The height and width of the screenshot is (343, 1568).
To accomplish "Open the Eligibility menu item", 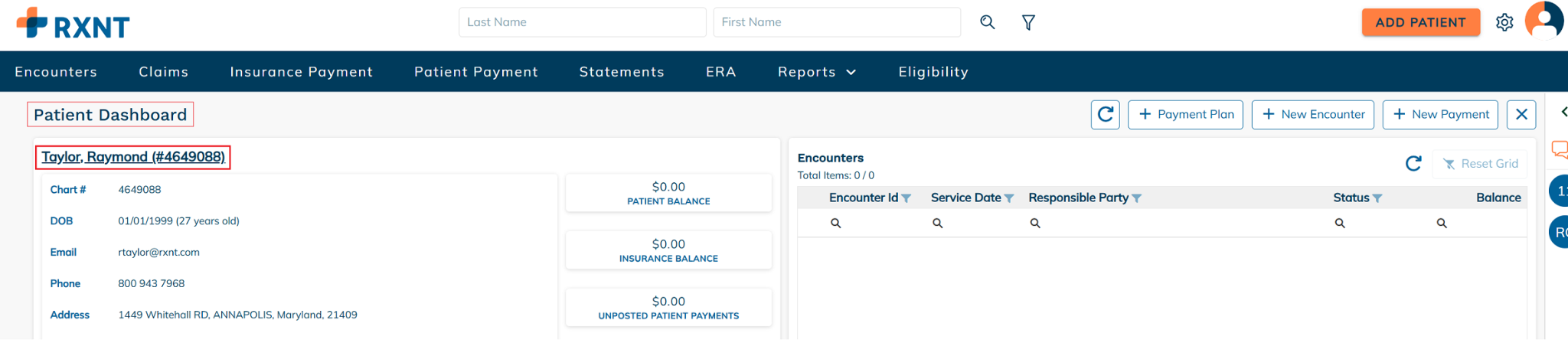I will (x=933, y=72).
